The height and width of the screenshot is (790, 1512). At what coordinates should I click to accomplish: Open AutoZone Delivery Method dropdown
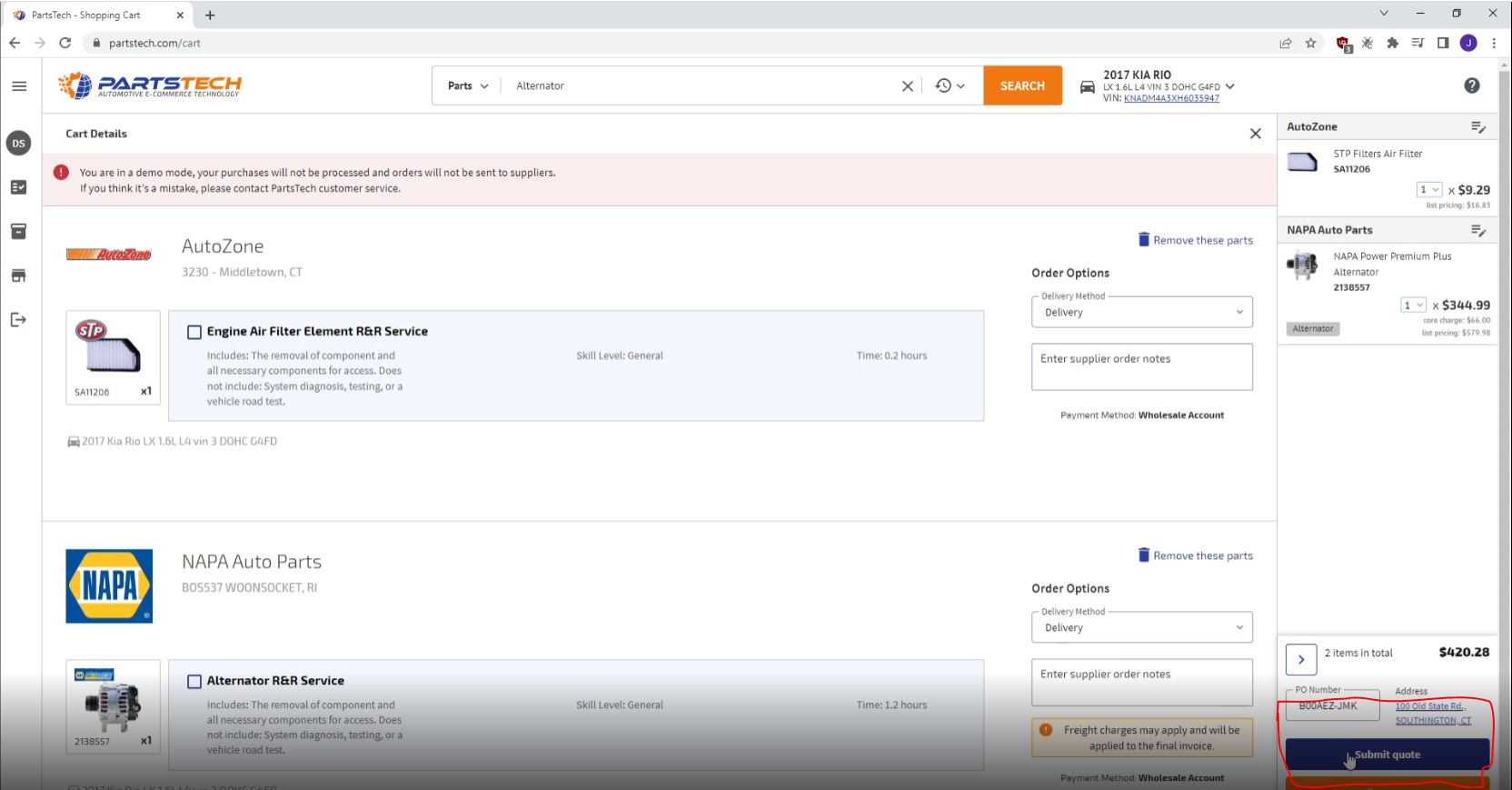tap(1141, 312)
